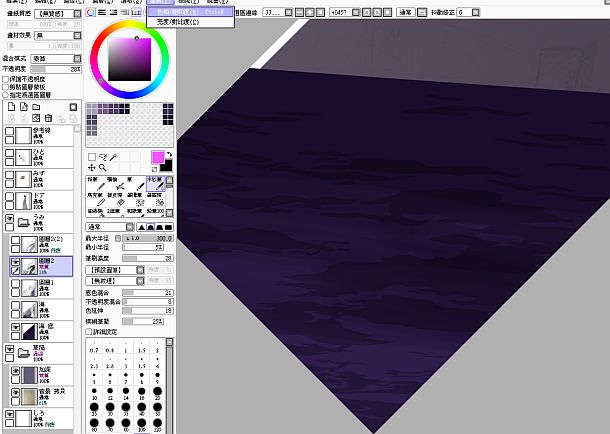610x434 pixels.
Task: Select the brush tool in tool tray
Action: pos(135,184)
